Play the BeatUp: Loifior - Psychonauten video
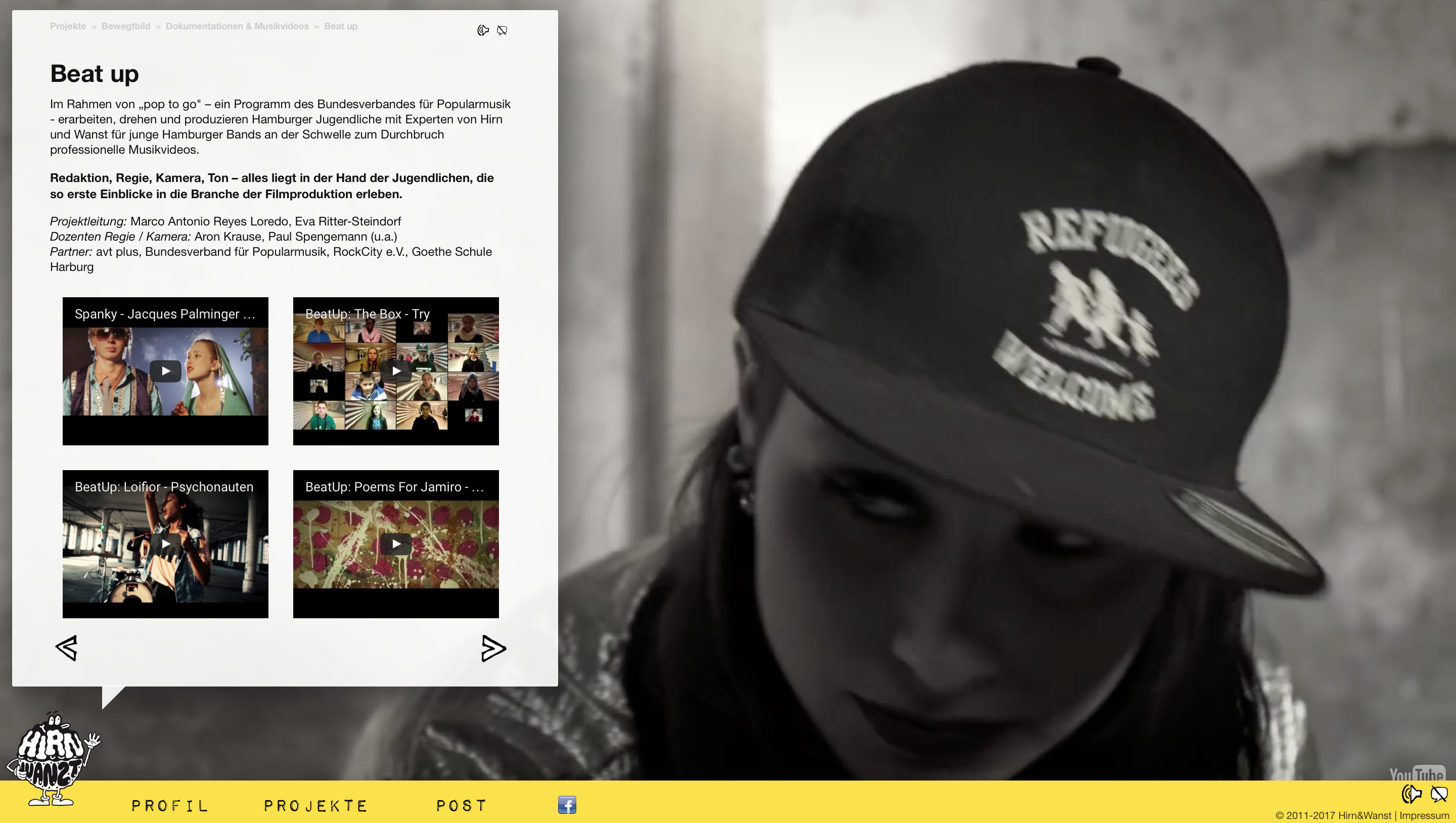Screen dimensions: 1456x823 click(166, 544)
